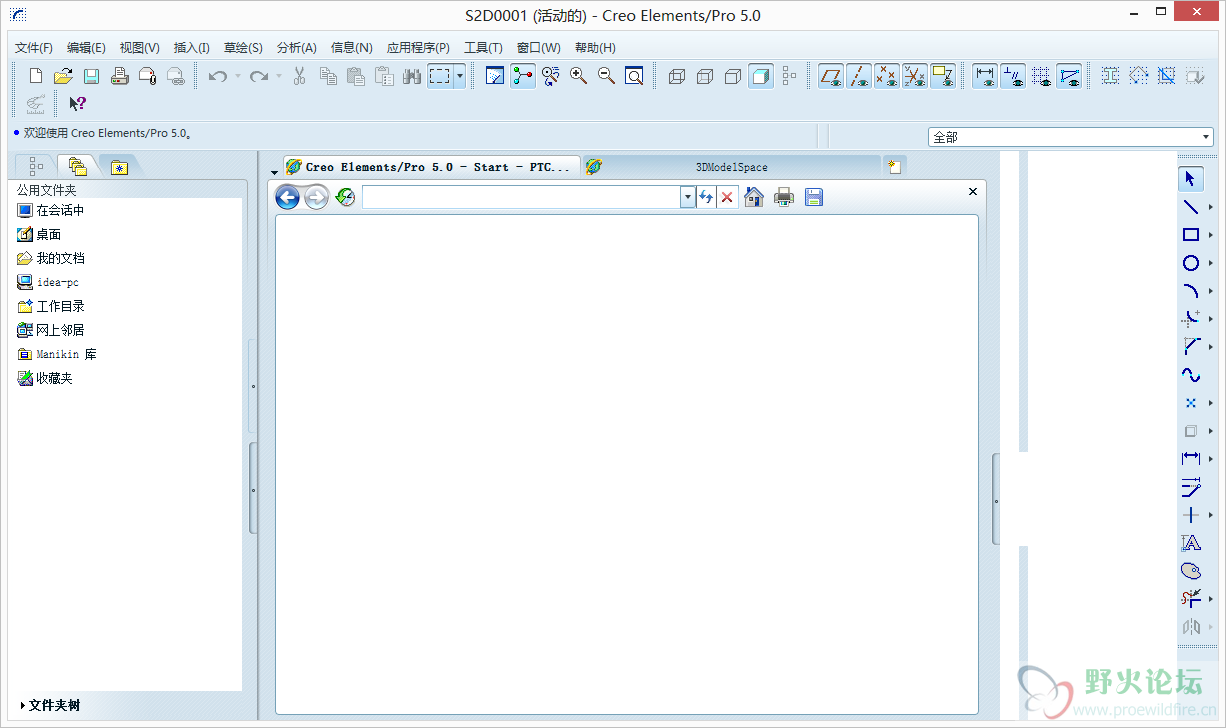Toggle datum point display
Image resolution: width=1226 pixels, height=728 pixels.
coord(887,76)
